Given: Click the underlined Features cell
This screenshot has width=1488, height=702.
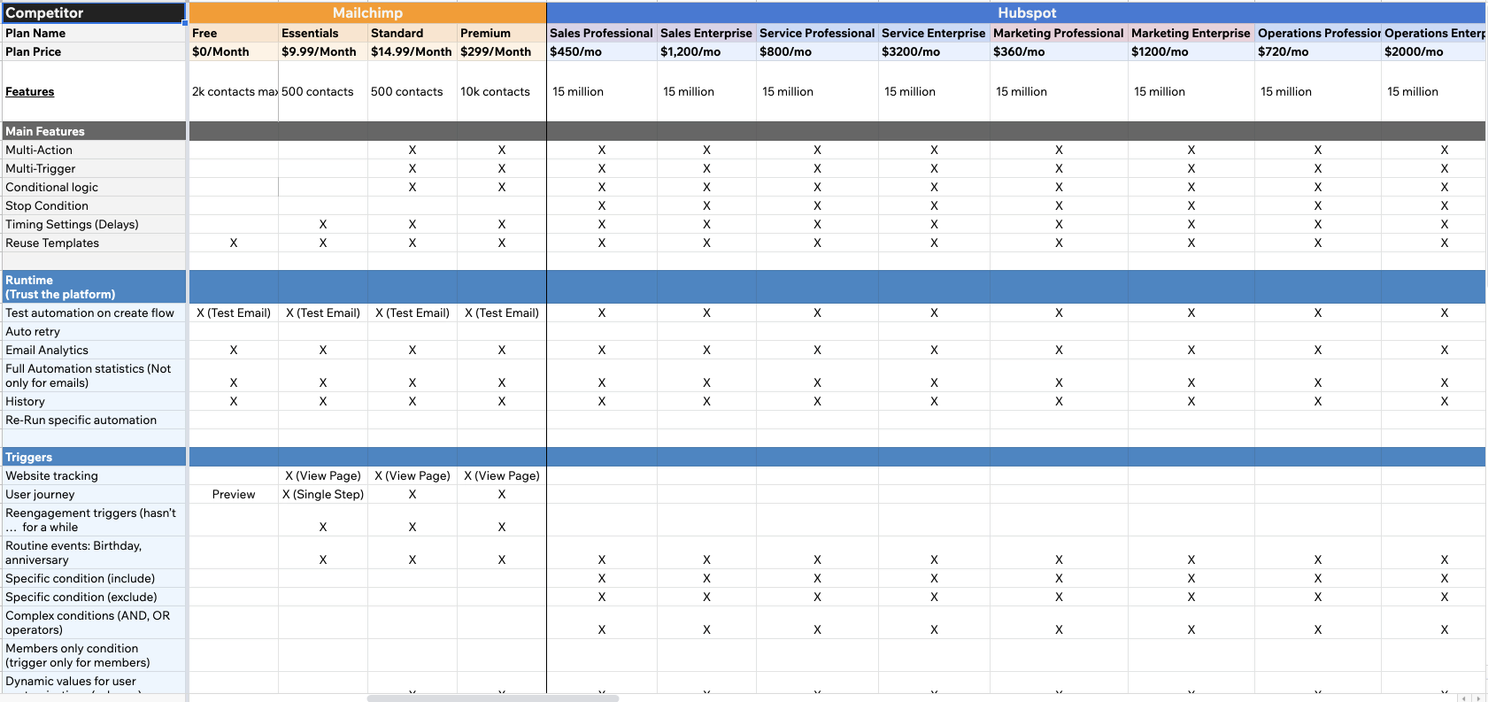Looking at the screenshot, I should 93,91.
